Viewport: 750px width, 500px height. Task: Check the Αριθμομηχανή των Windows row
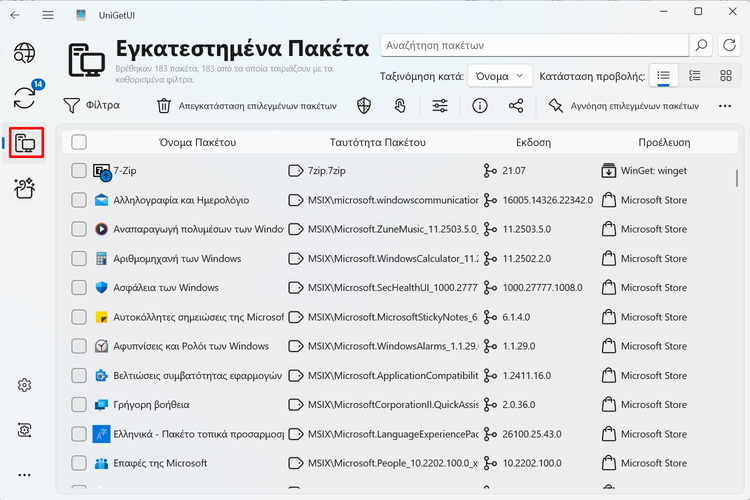coord(79,259)
